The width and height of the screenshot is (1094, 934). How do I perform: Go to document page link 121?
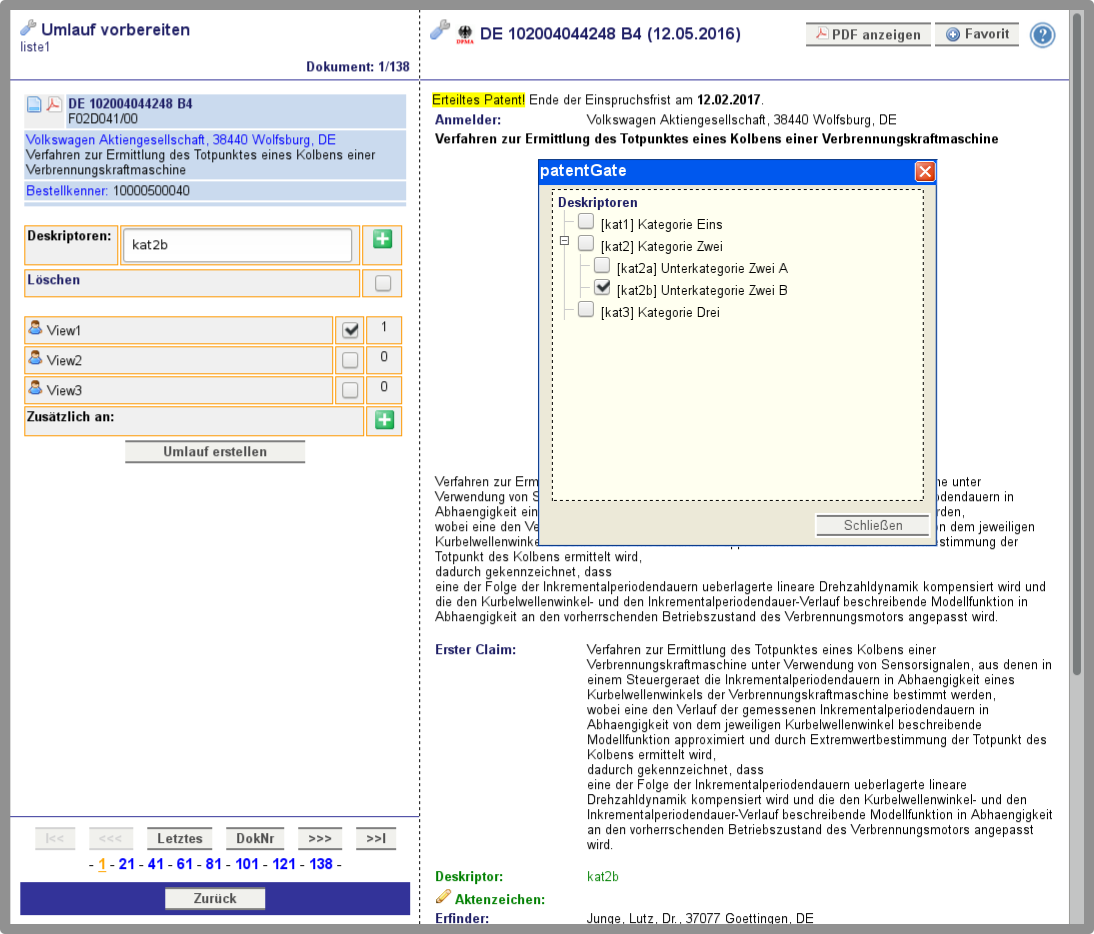pos(284,864)
